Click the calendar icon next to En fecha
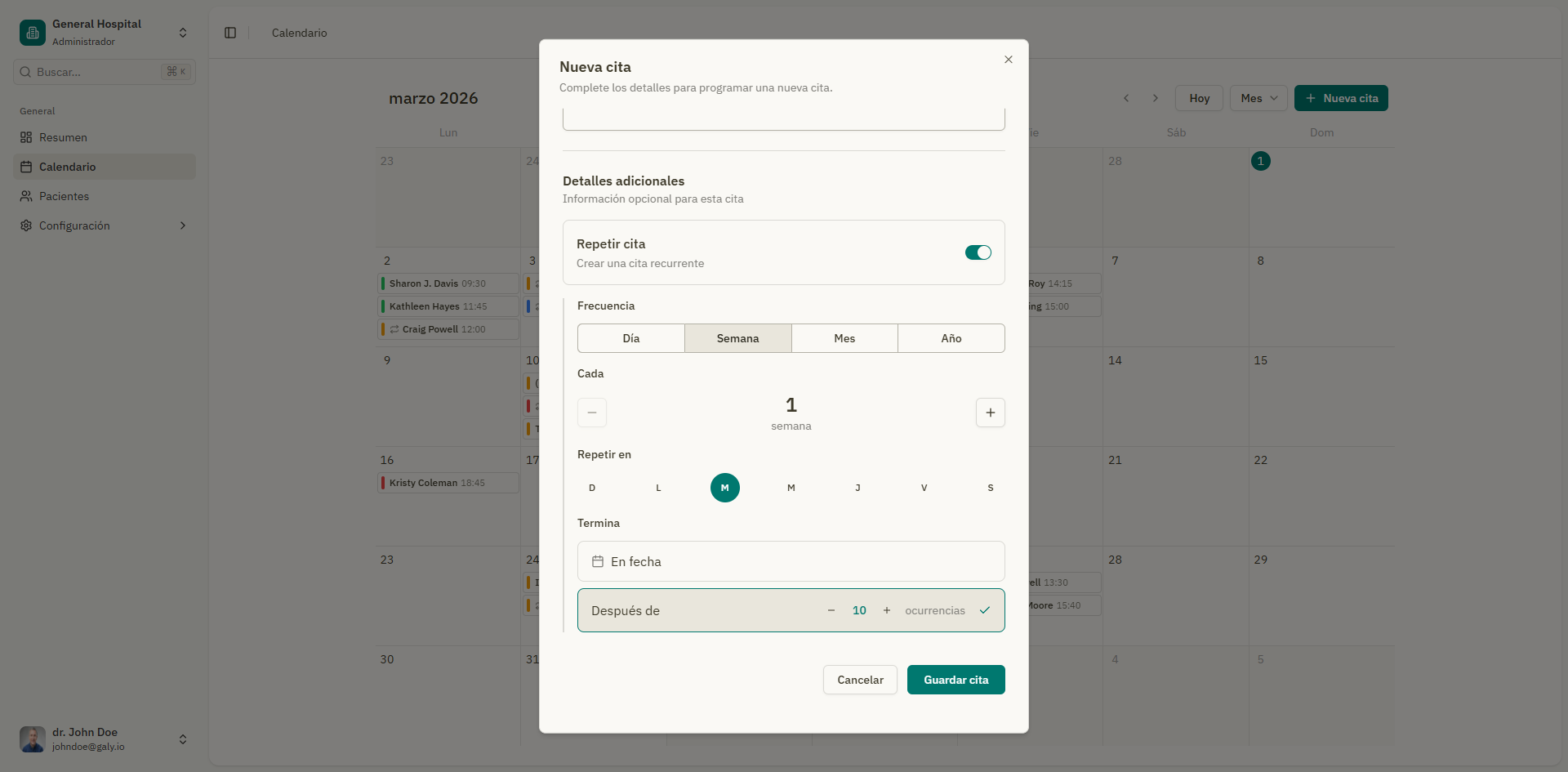Image resolution: width=1568 pixels, height=772 pixels. point(599,561)
